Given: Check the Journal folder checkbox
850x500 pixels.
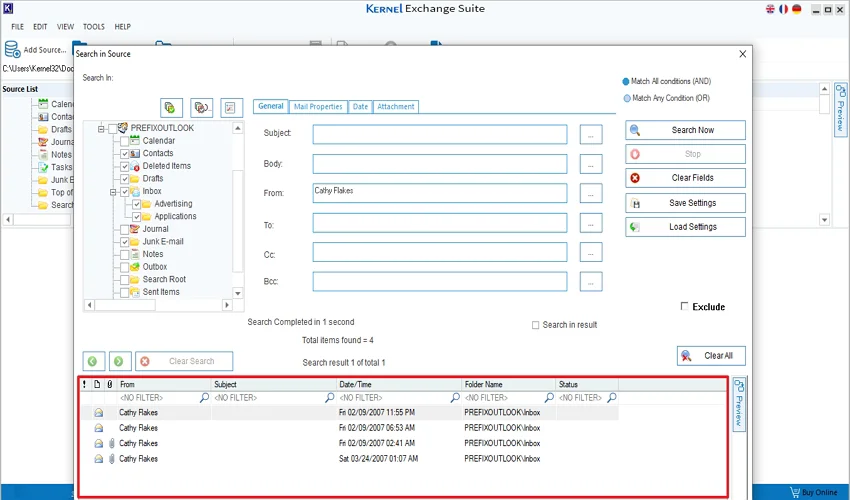Looking at the screenshot, I should tap(125, 229).
